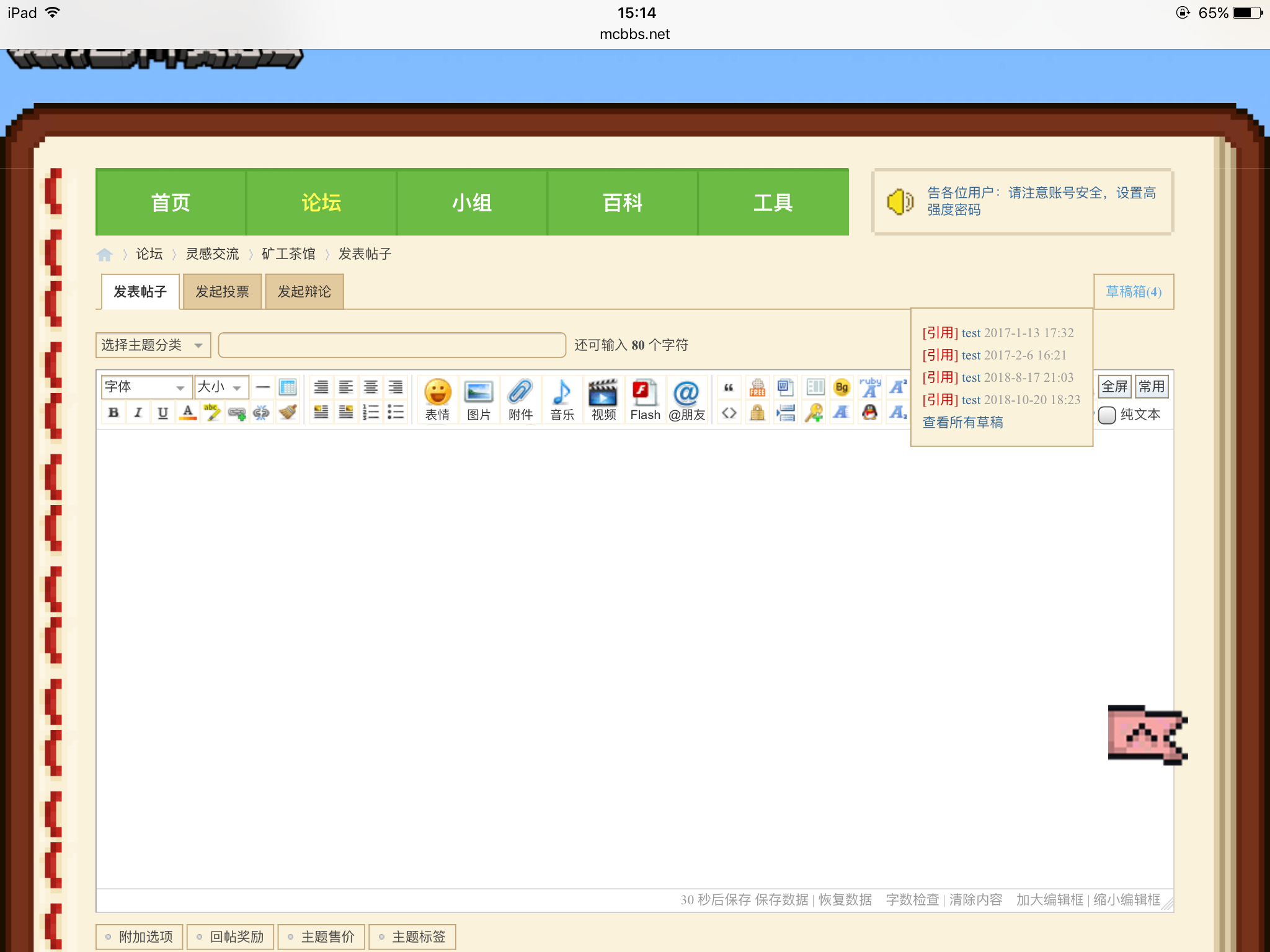Open the 大小 font size dropdown

click(x=221, y=387)
